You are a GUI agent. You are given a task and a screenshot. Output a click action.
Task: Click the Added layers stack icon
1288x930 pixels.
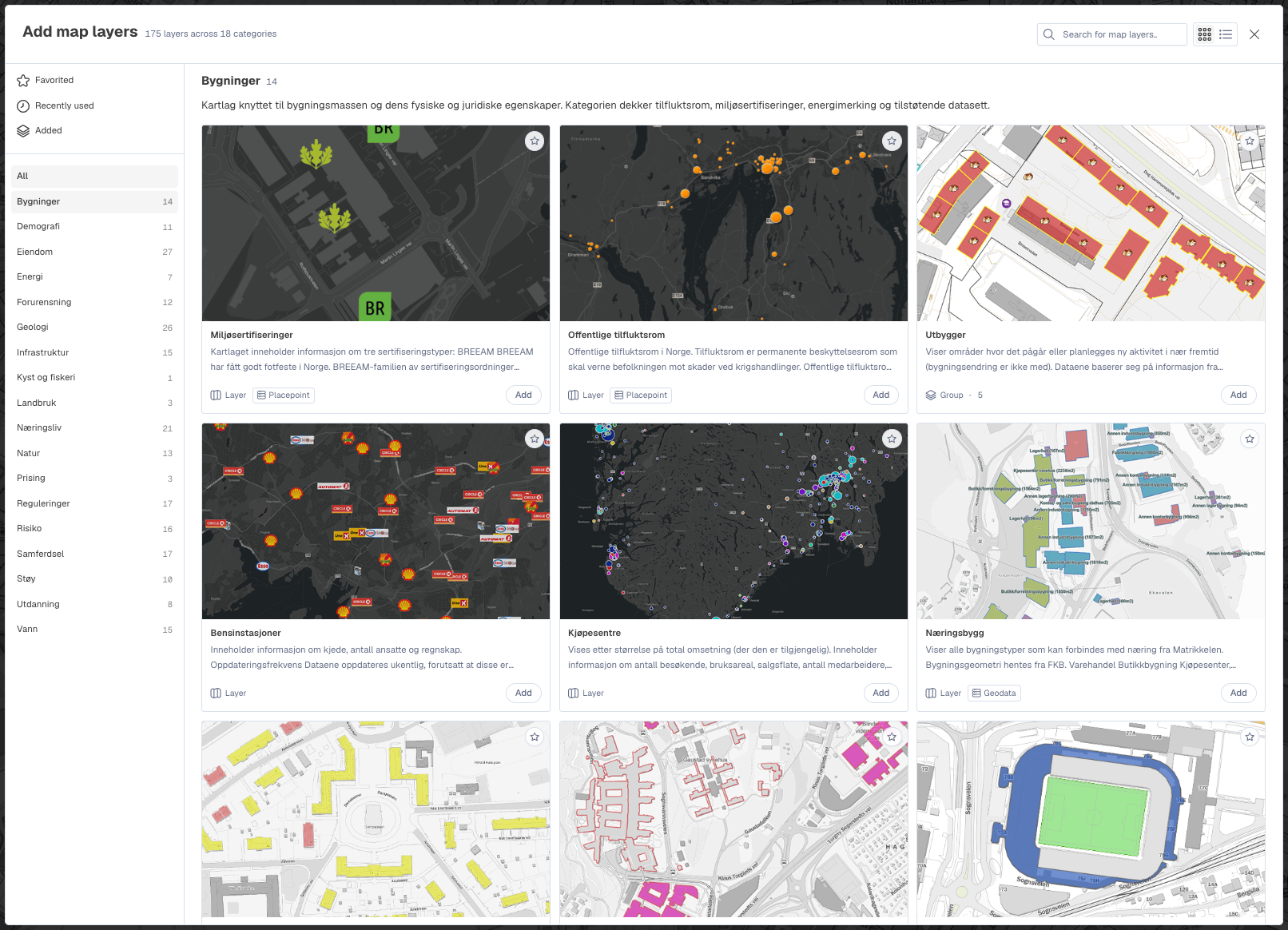pyautogui.click(x=23, y=130)
